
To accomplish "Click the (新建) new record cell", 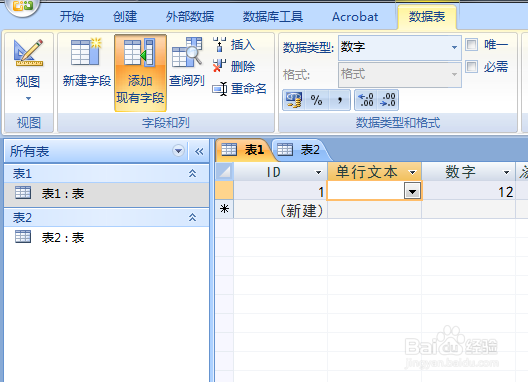I will (x=280, y=210).
